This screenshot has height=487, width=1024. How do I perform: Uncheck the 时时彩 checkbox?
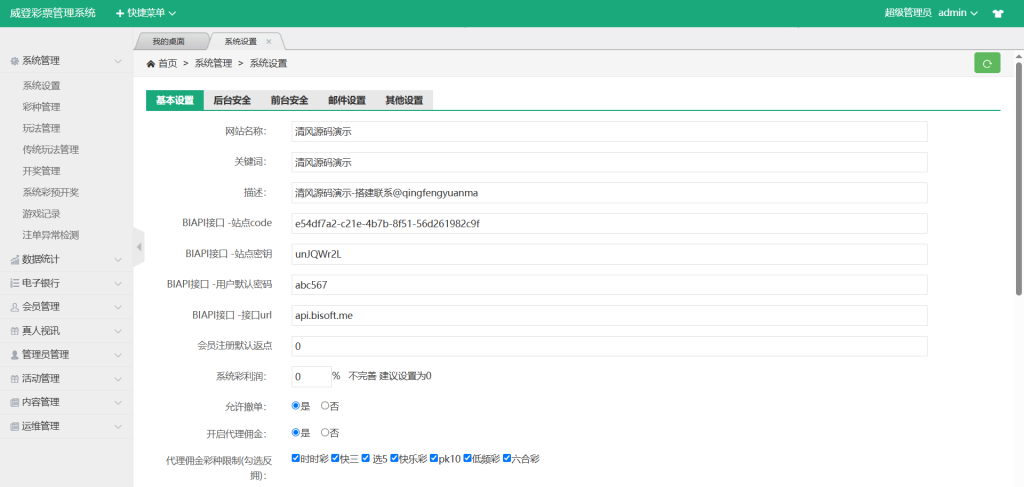pyautogui.click(x=296, y=458)
